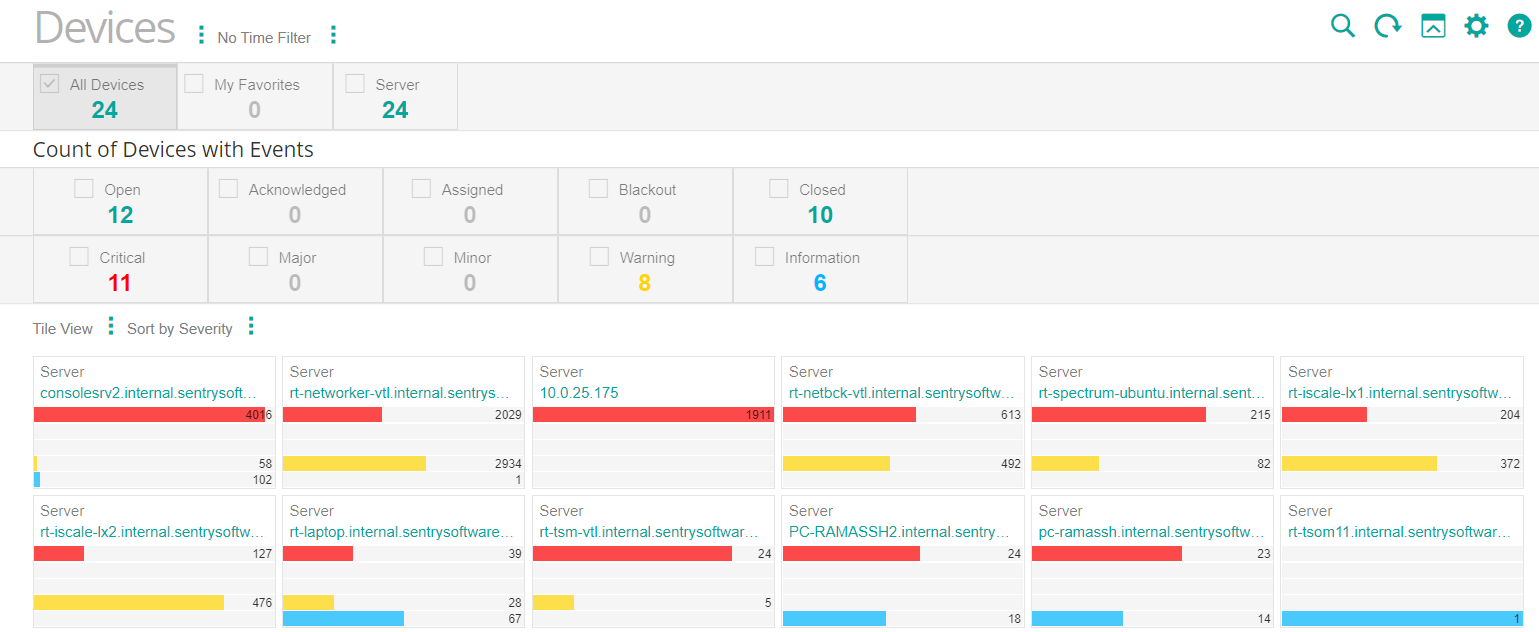Viewport: 1539px width, 632px height.
Task: Open the rt-spectrum-ubuntu device link
Action: (1150, 392)
